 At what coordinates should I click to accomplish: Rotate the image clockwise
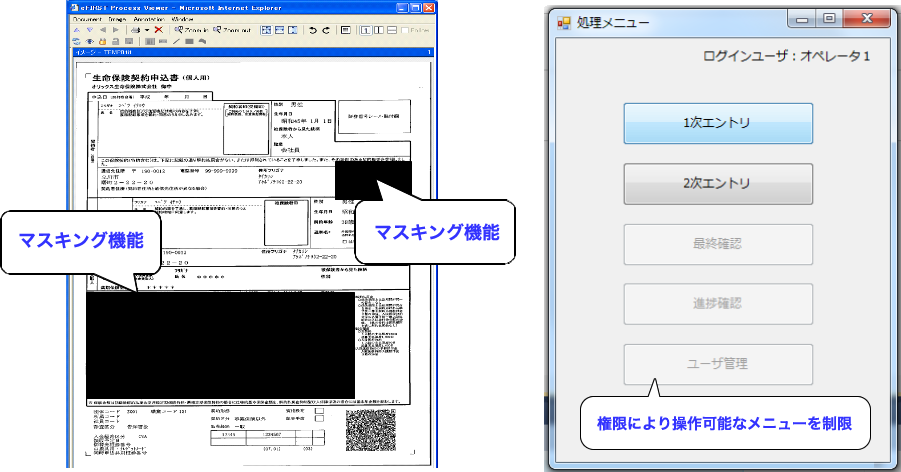click(x=326, y=30)
